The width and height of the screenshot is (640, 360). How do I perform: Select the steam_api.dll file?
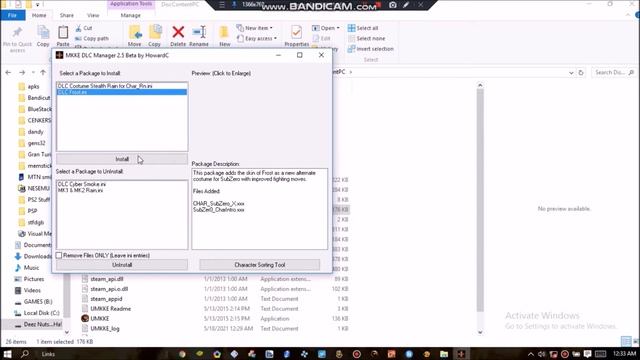[107, 279]
